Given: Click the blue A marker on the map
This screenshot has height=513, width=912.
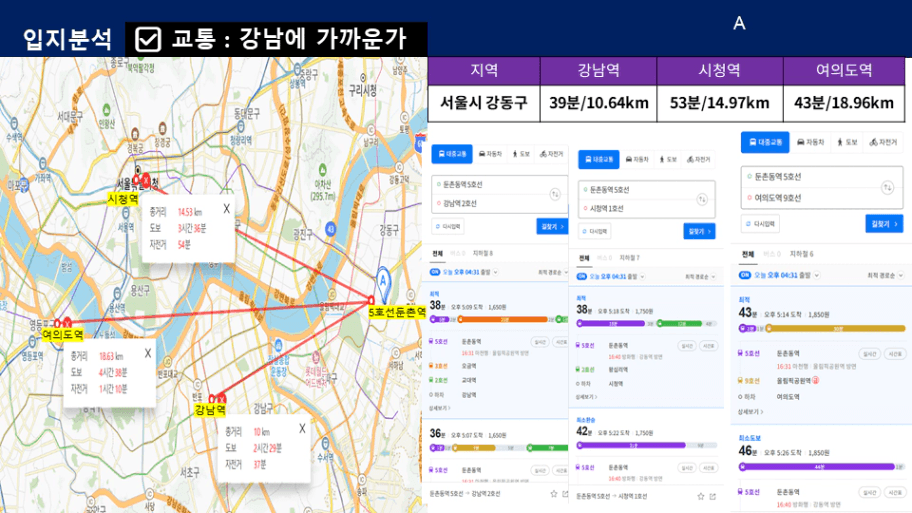Looking at the screenshot, I should tap(383, 281).
